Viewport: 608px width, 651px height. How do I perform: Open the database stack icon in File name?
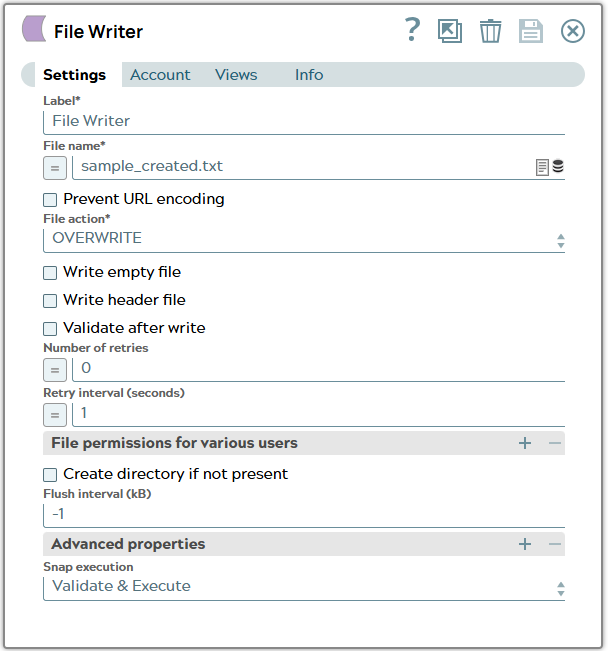click(x=558, y=166)
